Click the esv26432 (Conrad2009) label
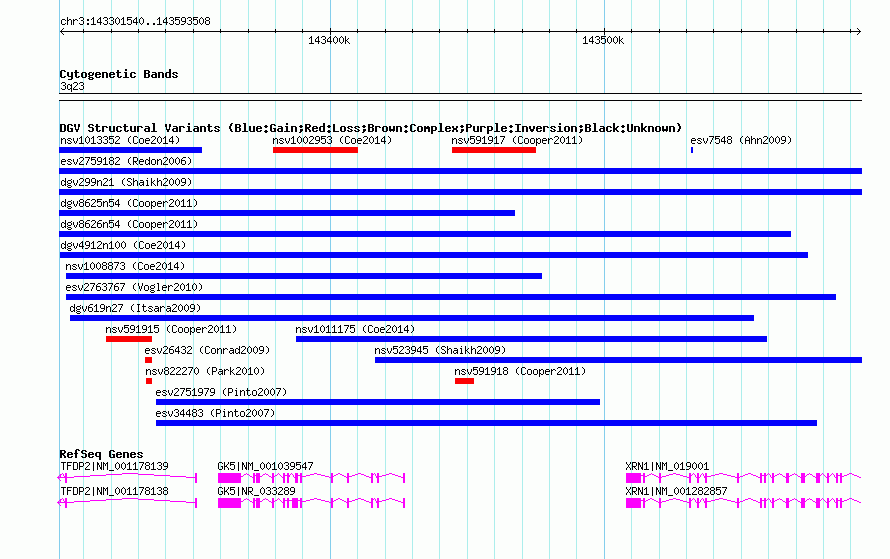Viewport: 890px width, 559px height. click(207, 350)
